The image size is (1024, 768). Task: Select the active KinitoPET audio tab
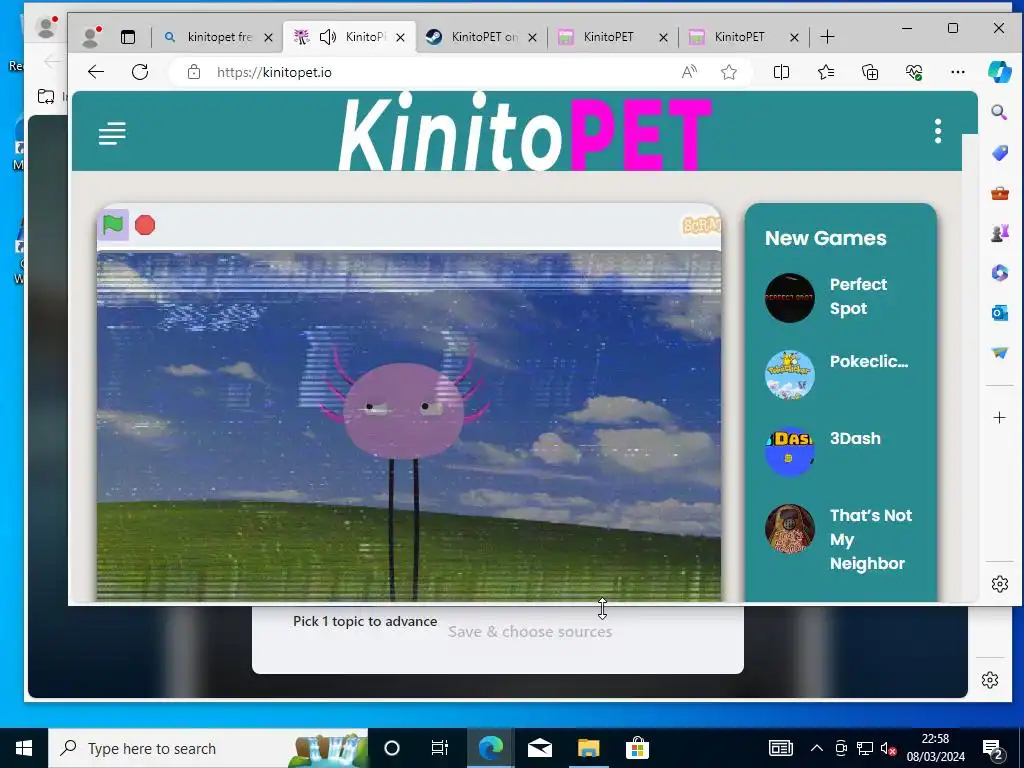(x=350, y=37)
